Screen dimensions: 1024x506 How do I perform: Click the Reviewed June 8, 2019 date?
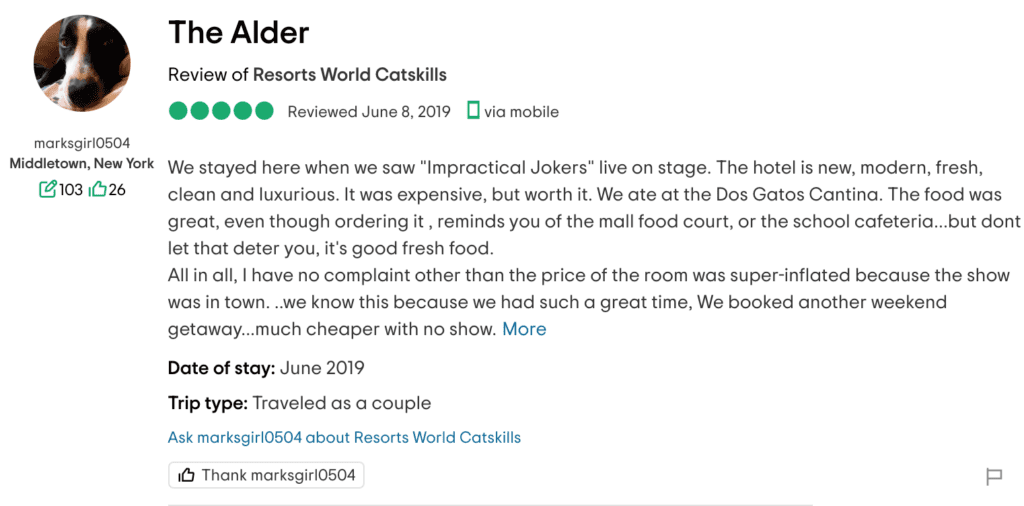tap(369, 112)
